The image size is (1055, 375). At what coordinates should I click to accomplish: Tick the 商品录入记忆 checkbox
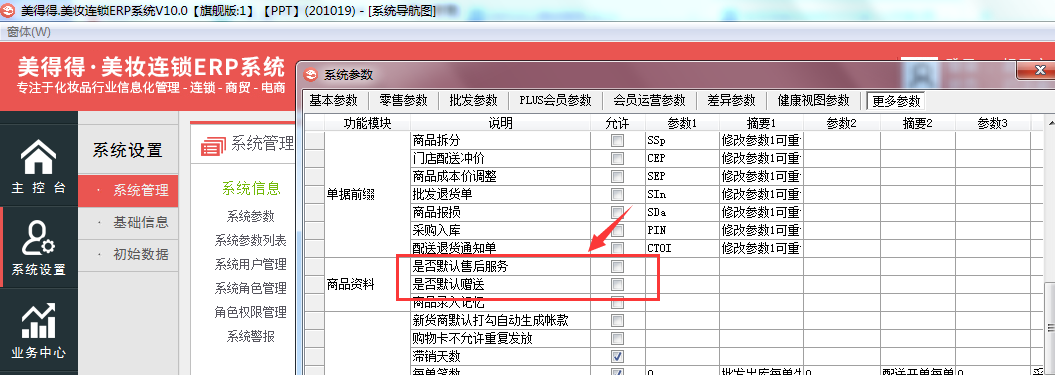coord(617,302)
